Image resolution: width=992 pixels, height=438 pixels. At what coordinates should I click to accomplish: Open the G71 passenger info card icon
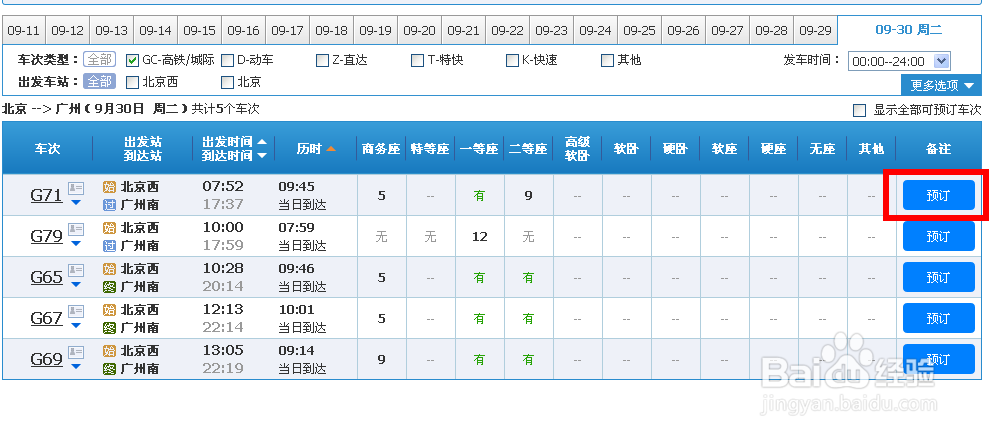click(x=76, y=189)
